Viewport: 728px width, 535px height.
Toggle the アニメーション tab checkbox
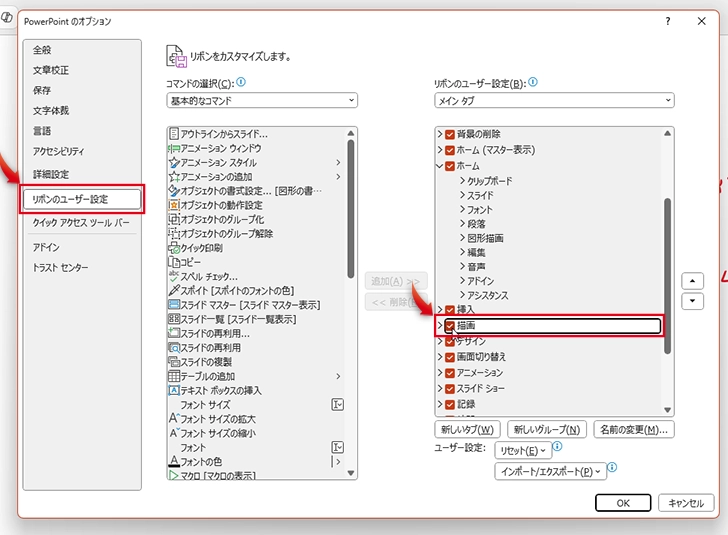449,373
